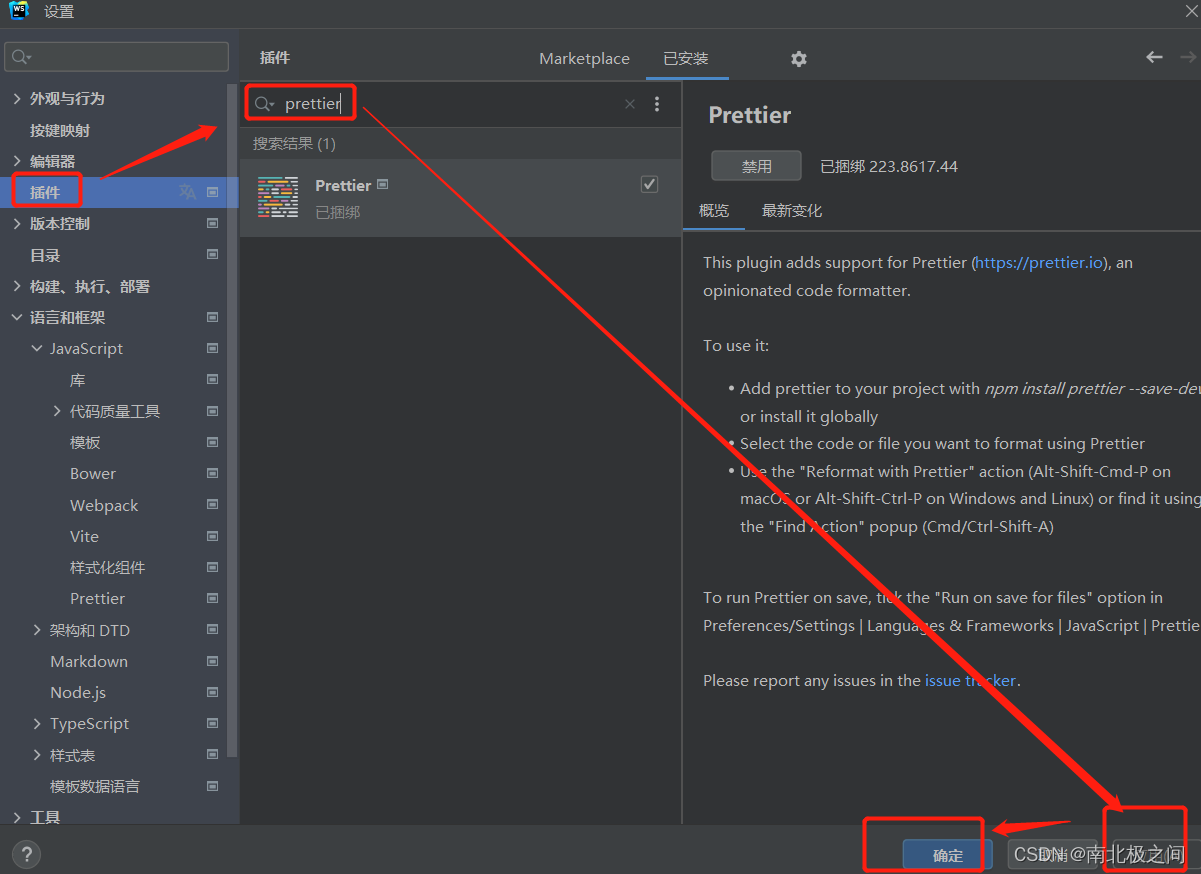Open the three-dot menu beside the plugin search
Screen dimensions: 1201x874
(x=657, y=104)
